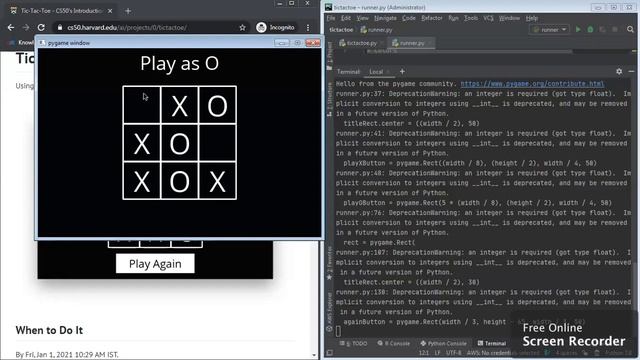
Task: Select the Terminal tool window tab at bottom
Action: 492,343
